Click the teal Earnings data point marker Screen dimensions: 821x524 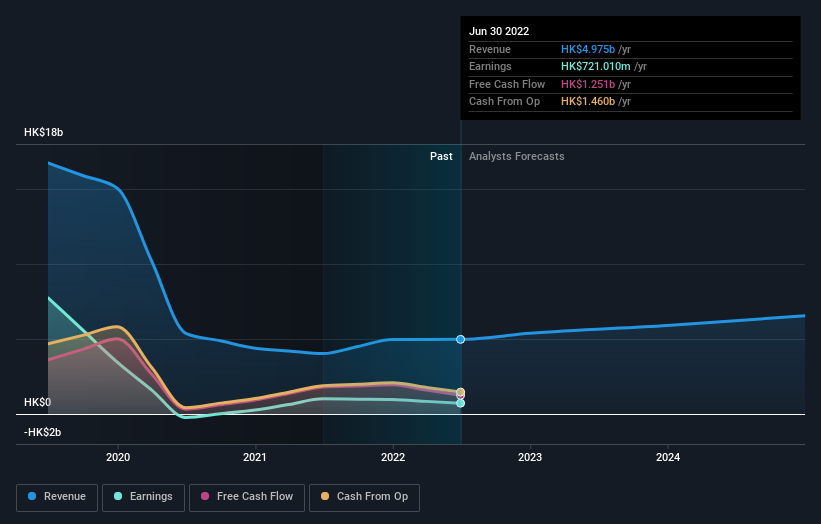460,403
